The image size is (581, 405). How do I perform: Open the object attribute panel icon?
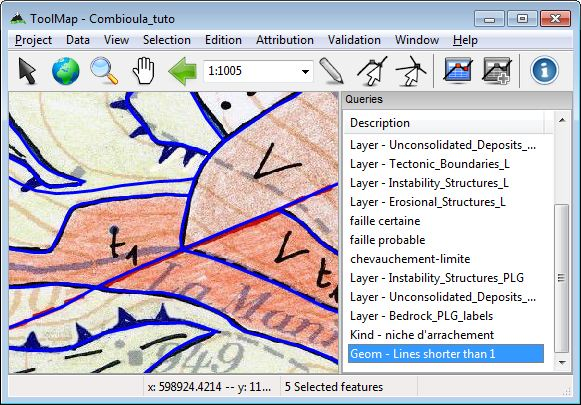[x=497, y=70]
